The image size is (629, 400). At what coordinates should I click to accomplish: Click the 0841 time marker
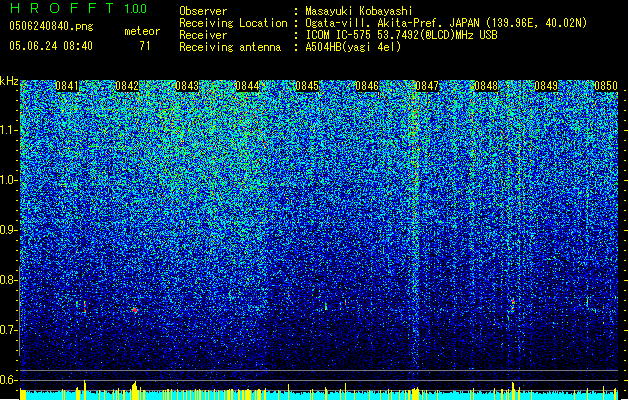pos(67,86)
